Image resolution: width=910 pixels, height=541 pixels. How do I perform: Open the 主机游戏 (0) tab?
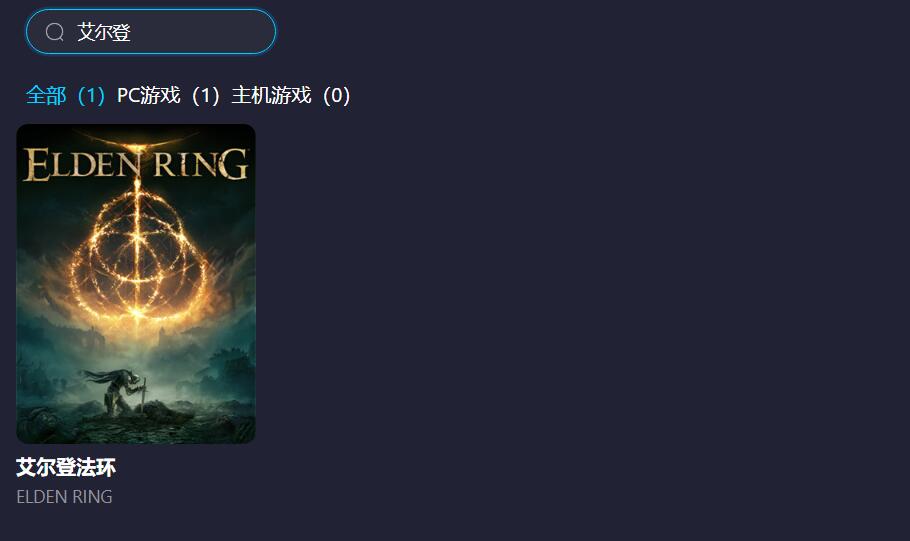[x=291, y=95]
